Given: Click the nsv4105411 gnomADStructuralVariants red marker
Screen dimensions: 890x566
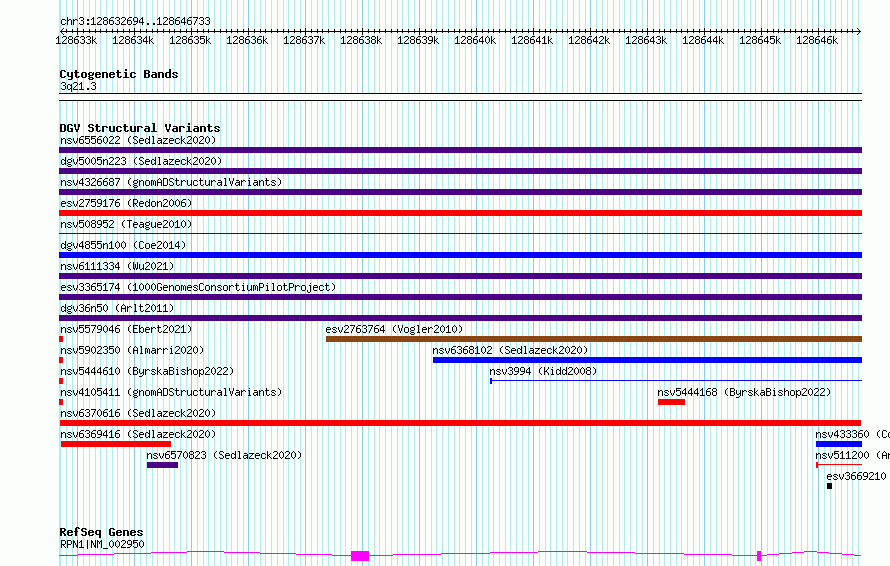Looking at the screenshot, I should click(x=61, y=402).
